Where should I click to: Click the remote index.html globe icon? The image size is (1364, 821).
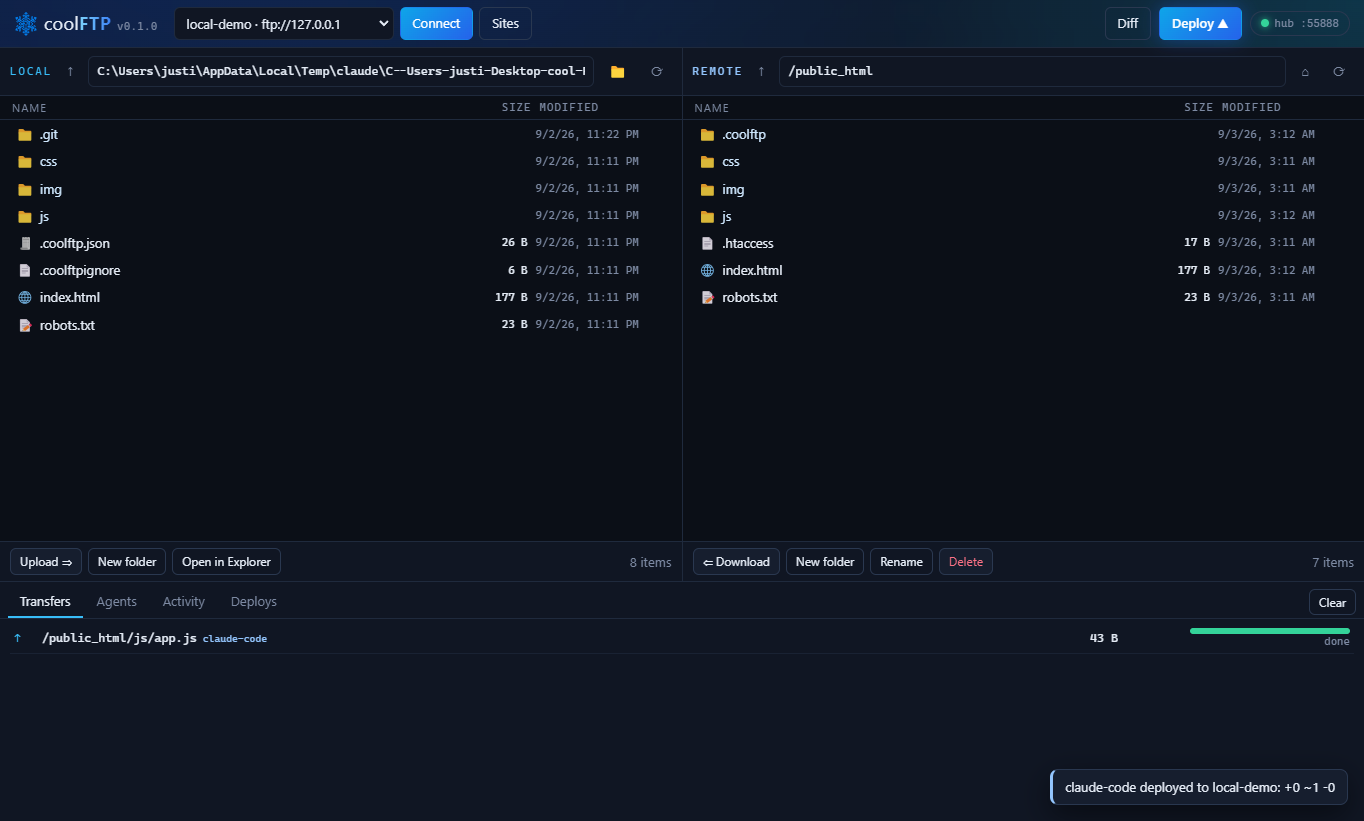[x=707, y=270]
